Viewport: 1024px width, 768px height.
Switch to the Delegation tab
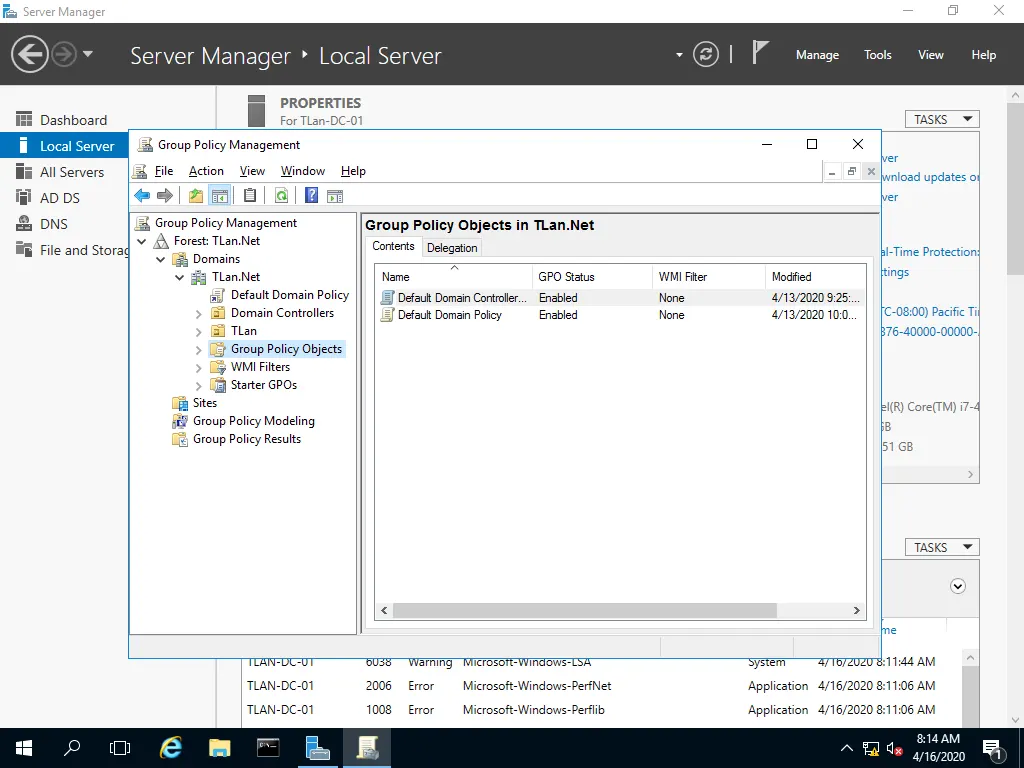[452, 248]
